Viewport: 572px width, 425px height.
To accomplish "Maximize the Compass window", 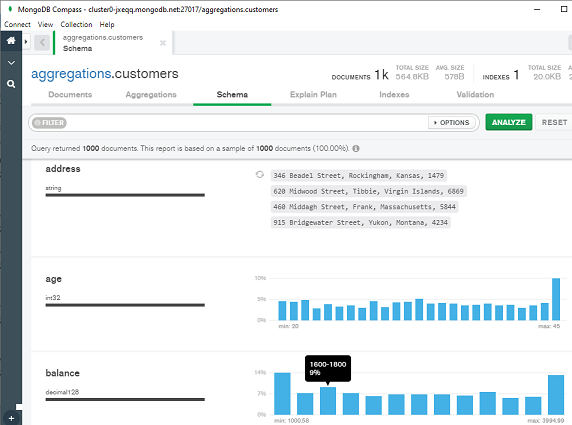I will pos(564,9).
